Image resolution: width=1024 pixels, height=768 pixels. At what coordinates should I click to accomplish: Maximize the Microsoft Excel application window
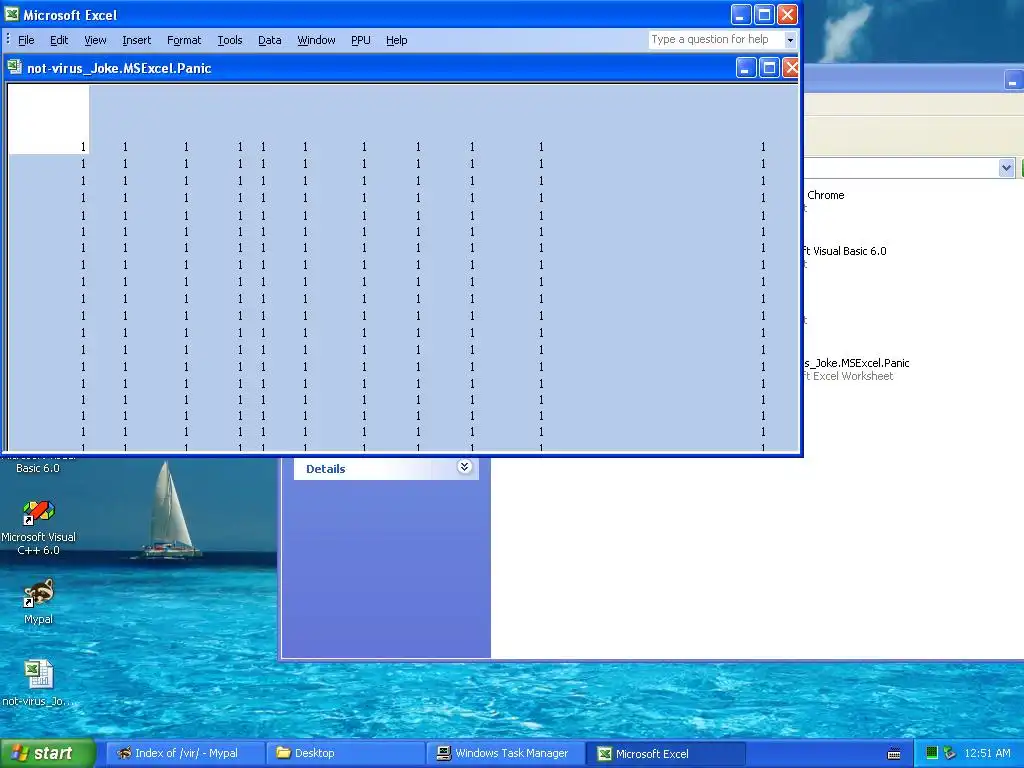[764, 14]
